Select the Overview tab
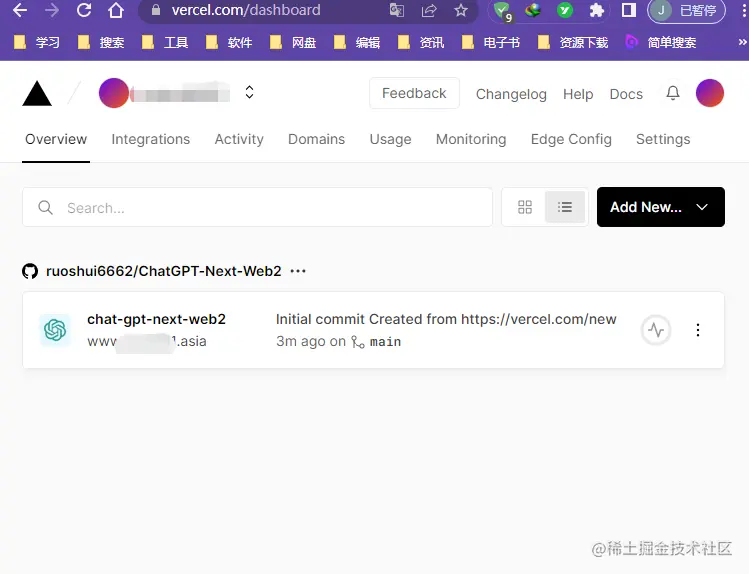This screenshot has width=749, height=574. [x=56, y=139]
